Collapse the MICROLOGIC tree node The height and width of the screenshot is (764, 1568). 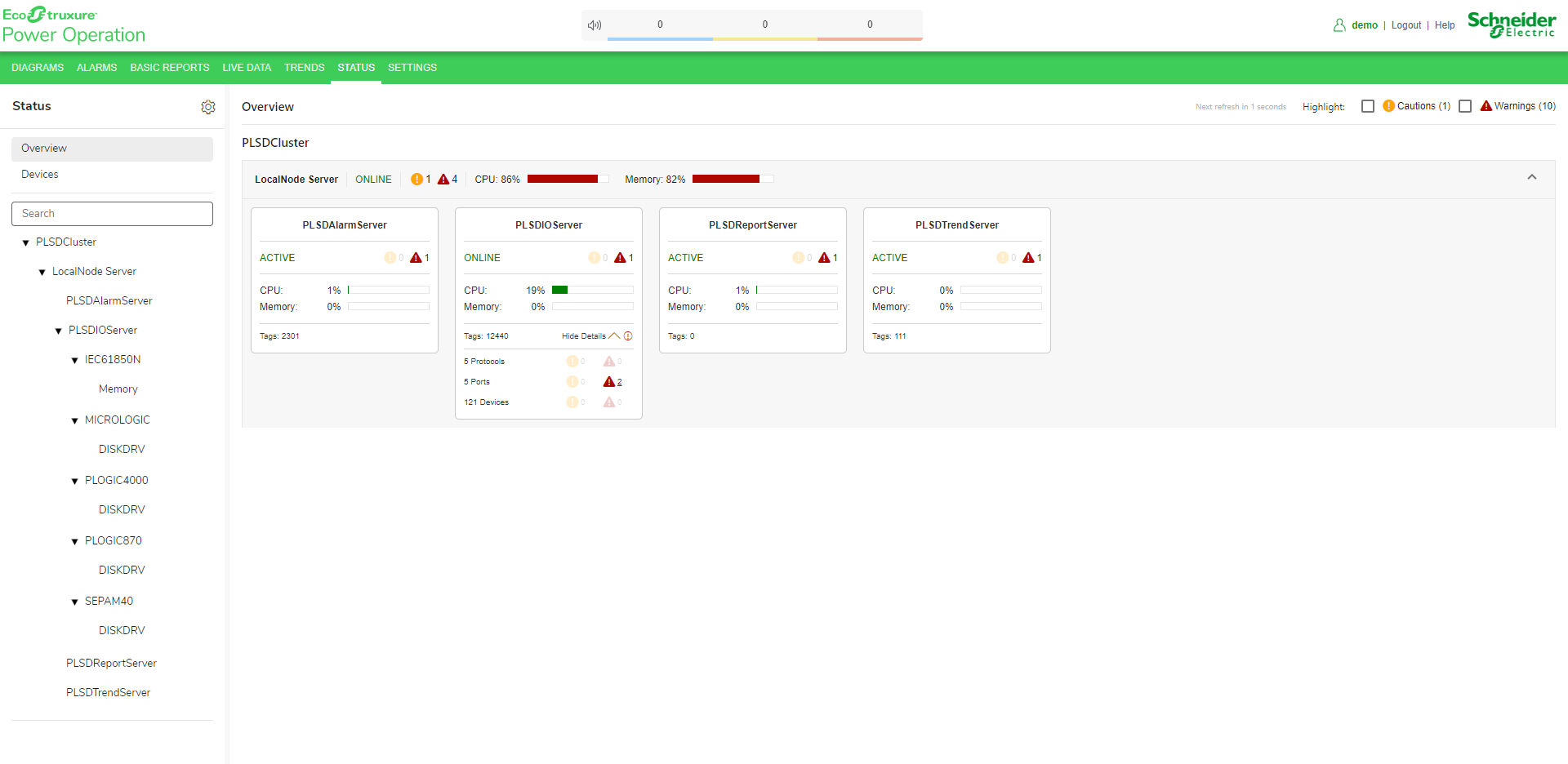pyautogui.click(x=74, y=421)
